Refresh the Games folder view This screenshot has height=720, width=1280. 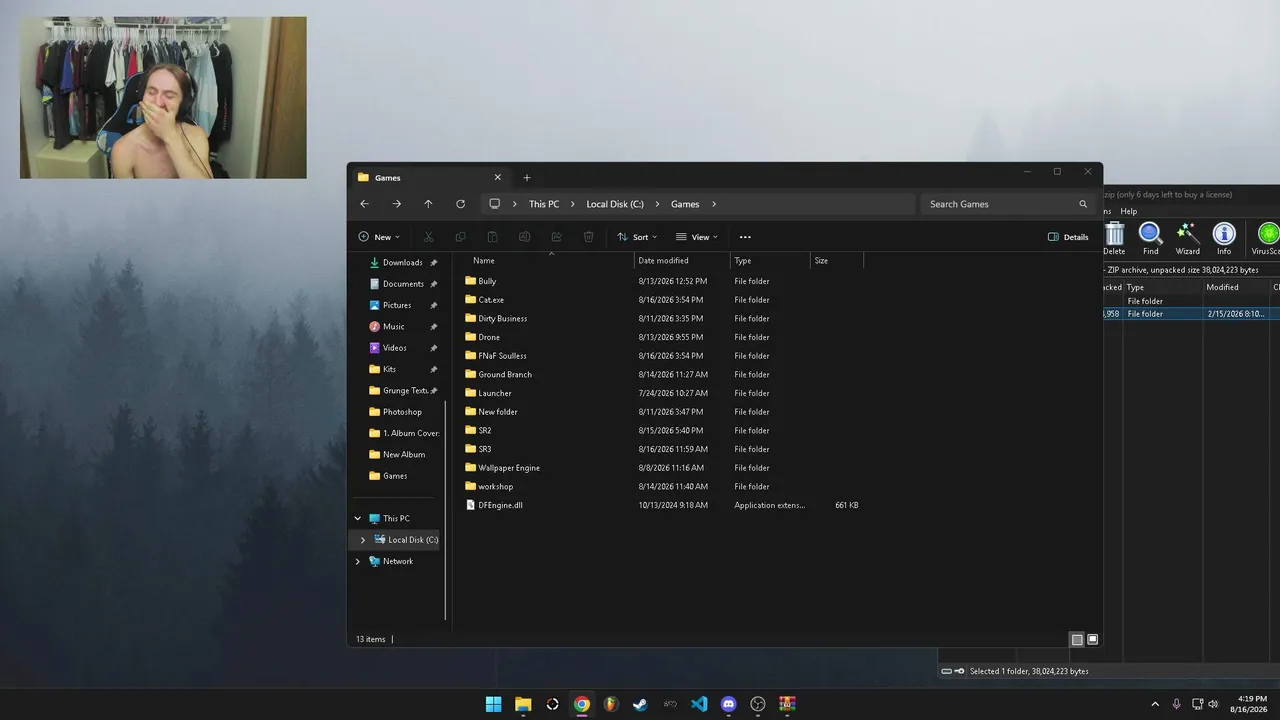point(460,204)
